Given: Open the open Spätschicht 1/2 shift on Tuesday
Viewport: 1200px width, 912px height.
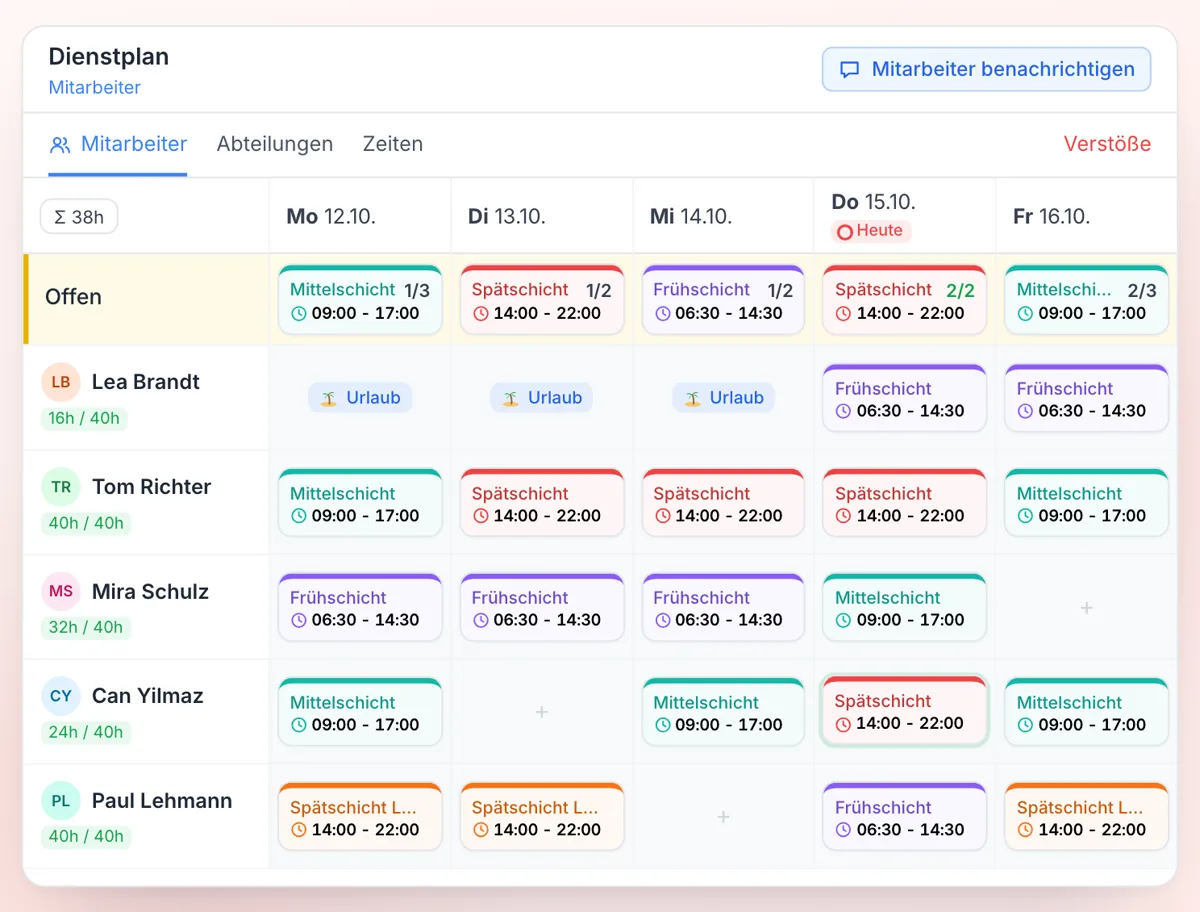Looking at the screenshot, I should tap(542, 300).
